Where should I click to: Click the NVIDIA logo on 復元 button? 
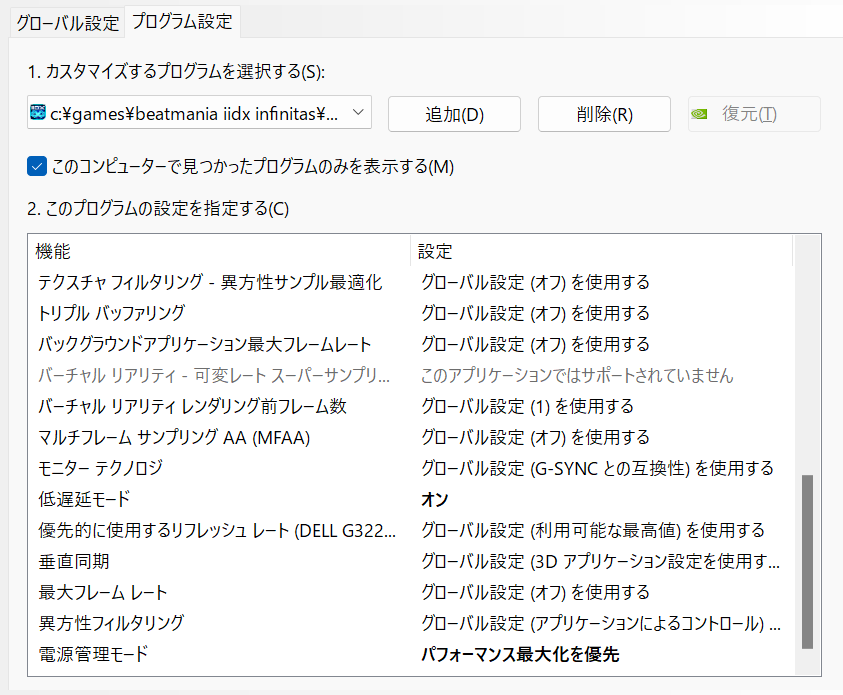pyautogui.click(x=703, y=114)
